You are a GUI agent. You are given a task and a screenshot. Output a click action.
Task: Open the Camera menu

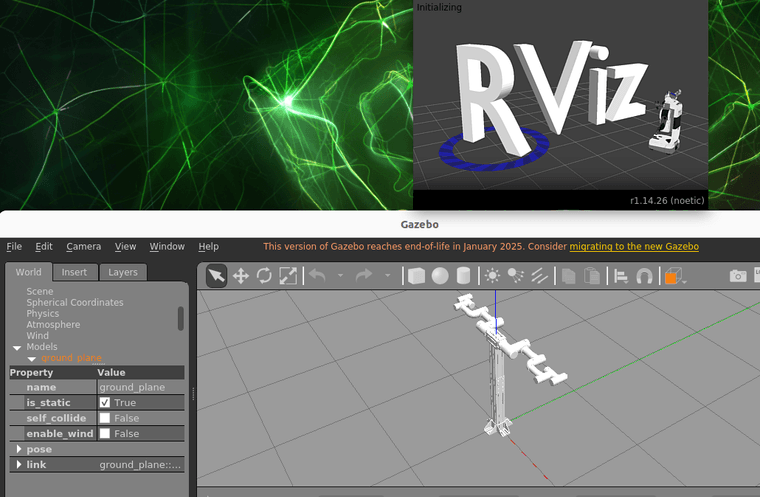83,246
